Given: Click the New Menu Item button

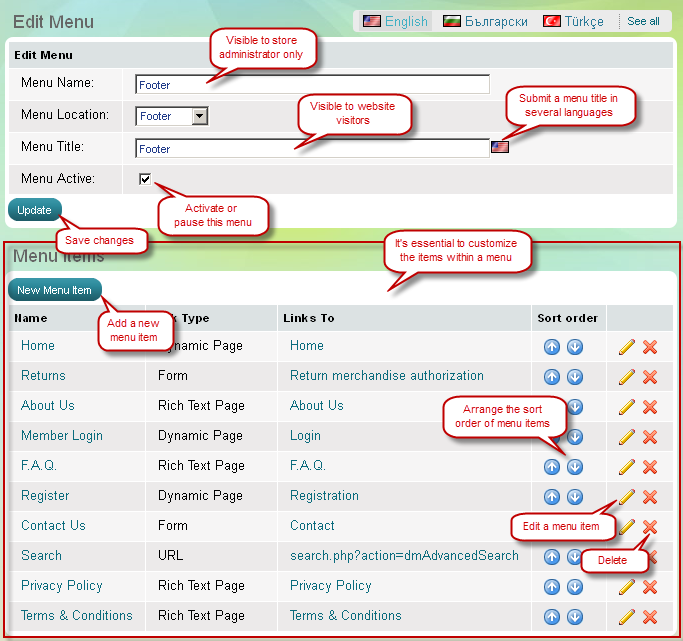Looking at the screenshot, I should click(54, 290).
